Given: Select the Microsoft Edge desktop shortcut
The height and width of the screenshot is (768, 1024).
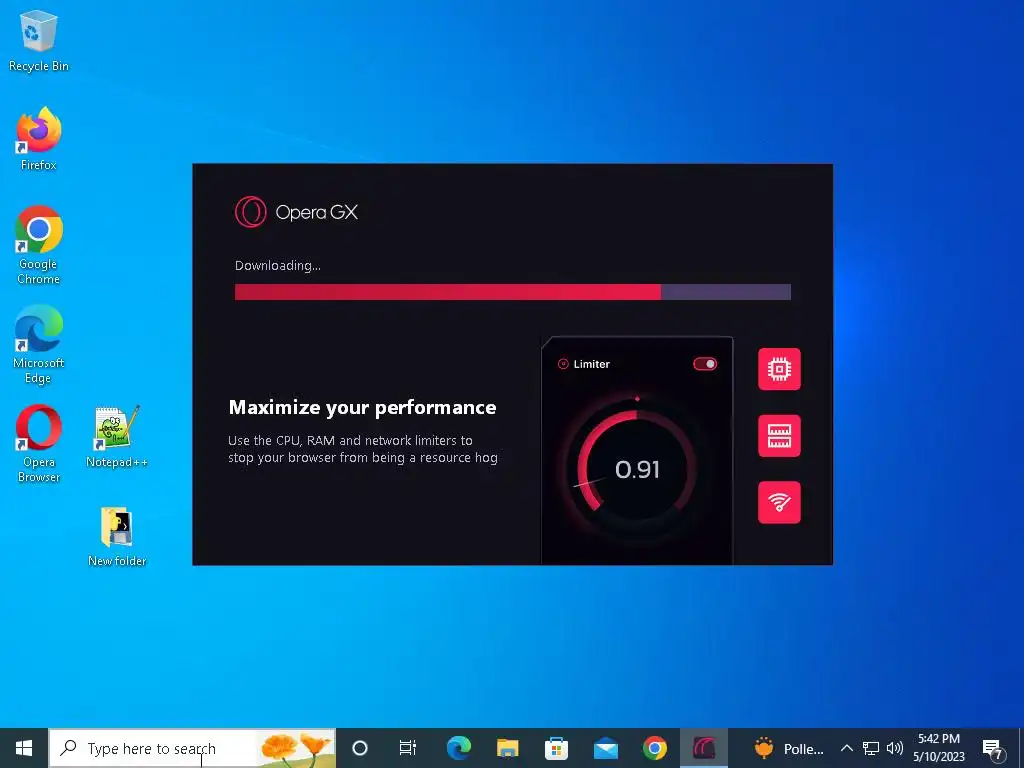Looking at the screenshot, I should point(39,344).
